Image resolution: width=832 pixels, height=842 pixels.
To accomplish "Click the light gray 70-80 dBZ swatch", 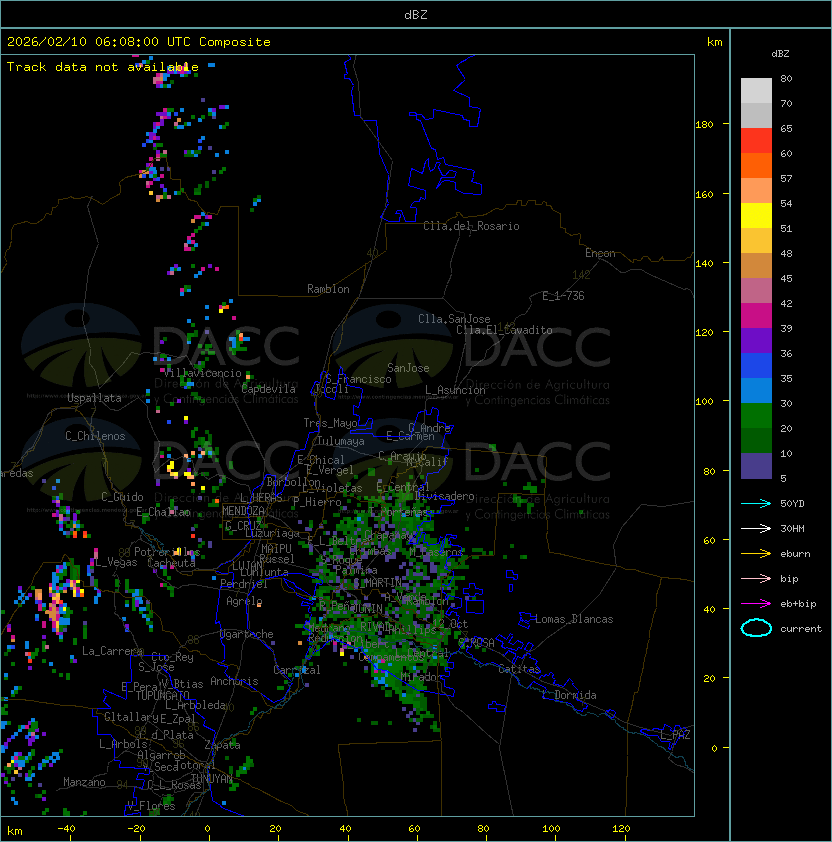I will click(x=756, y=90).
